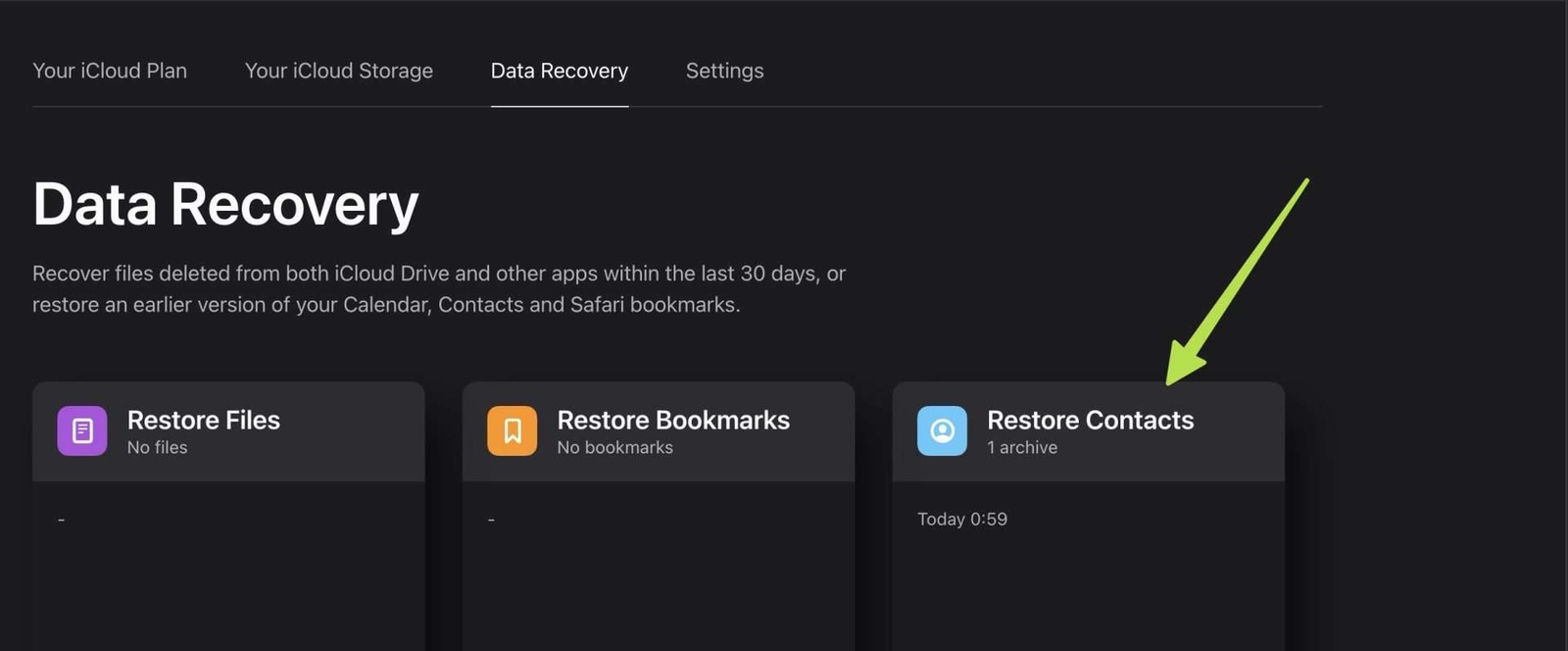1568x651 pixels.
Task: Open the Restore Contacts heading
Action: [x=1091, y=420]
